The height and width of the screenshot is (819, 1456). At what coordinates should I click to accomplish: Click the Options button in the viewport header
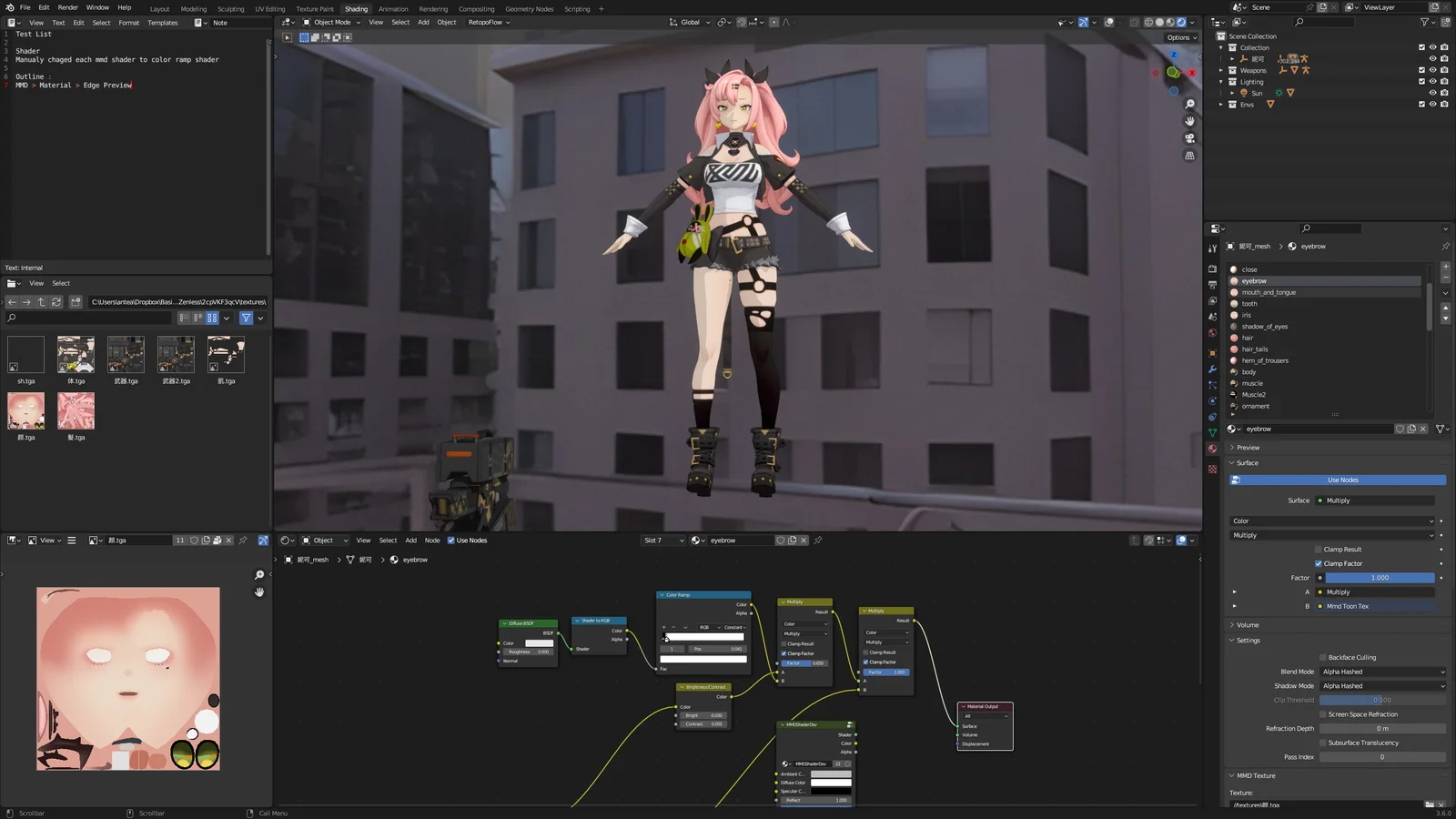[1180, 37]
